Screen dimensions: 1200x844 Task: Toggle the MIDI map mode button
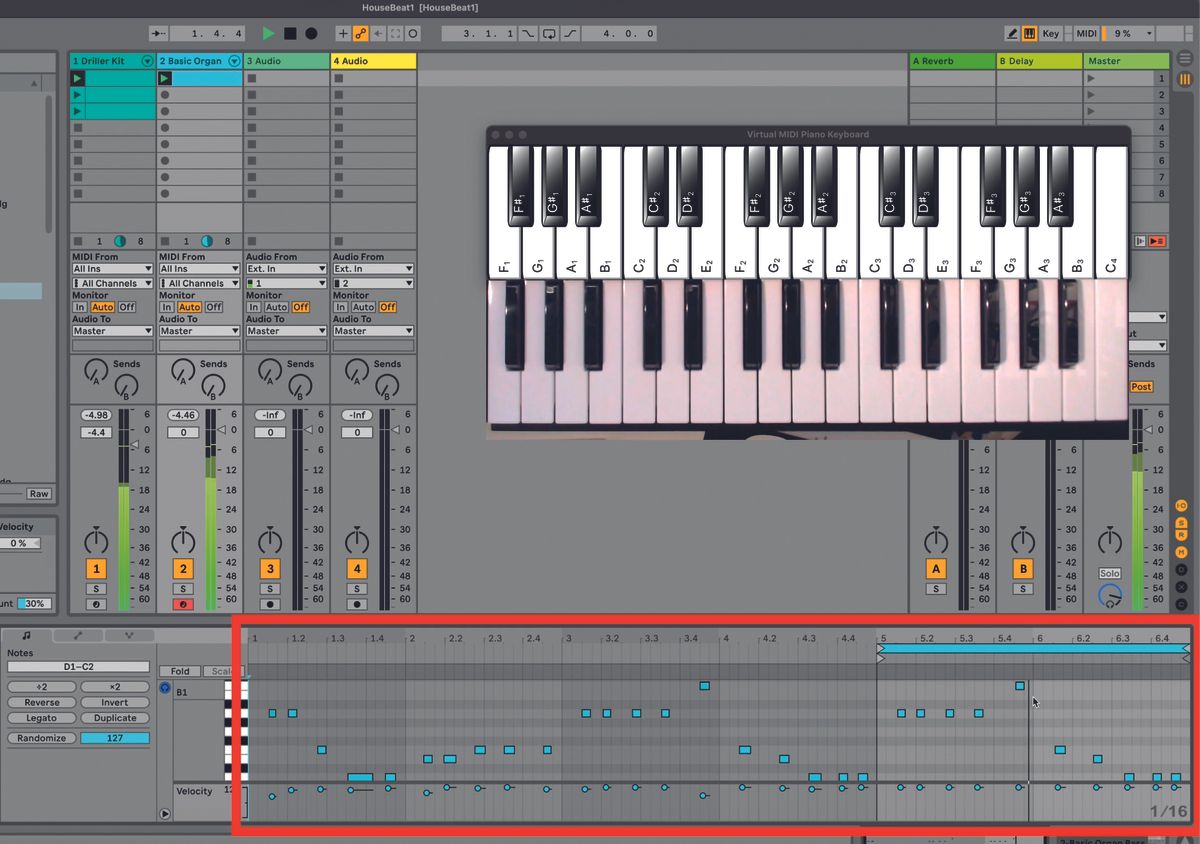point(1086,33)
